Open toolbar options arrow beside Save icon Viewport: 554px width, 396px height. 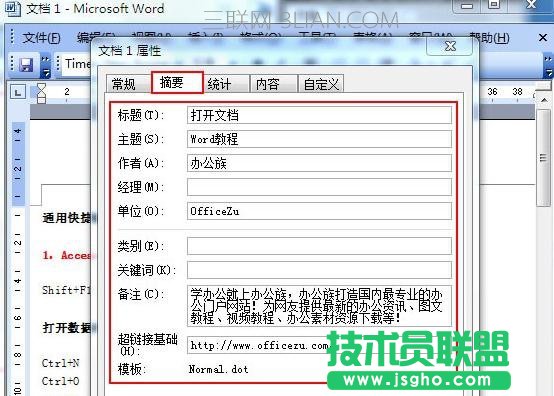[46, 66]
